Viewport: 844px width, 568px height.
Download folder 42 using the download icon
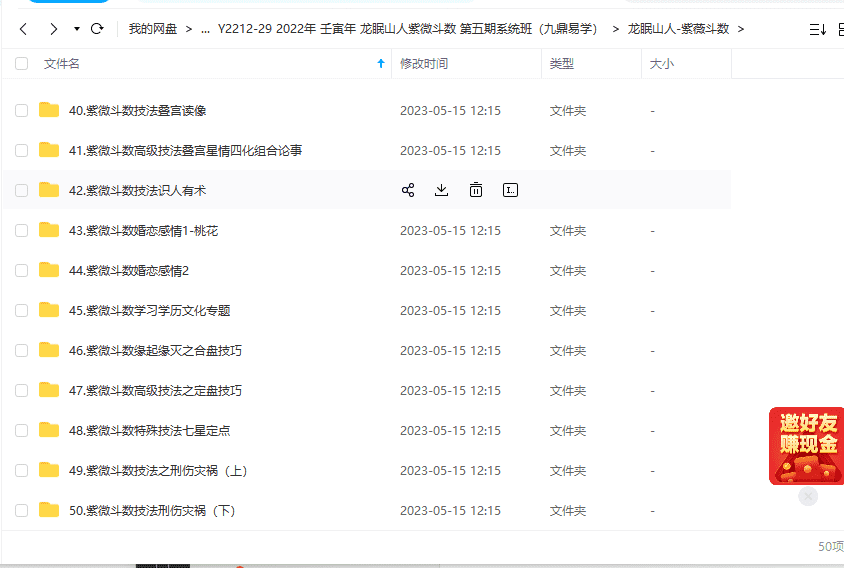point(442,190)
